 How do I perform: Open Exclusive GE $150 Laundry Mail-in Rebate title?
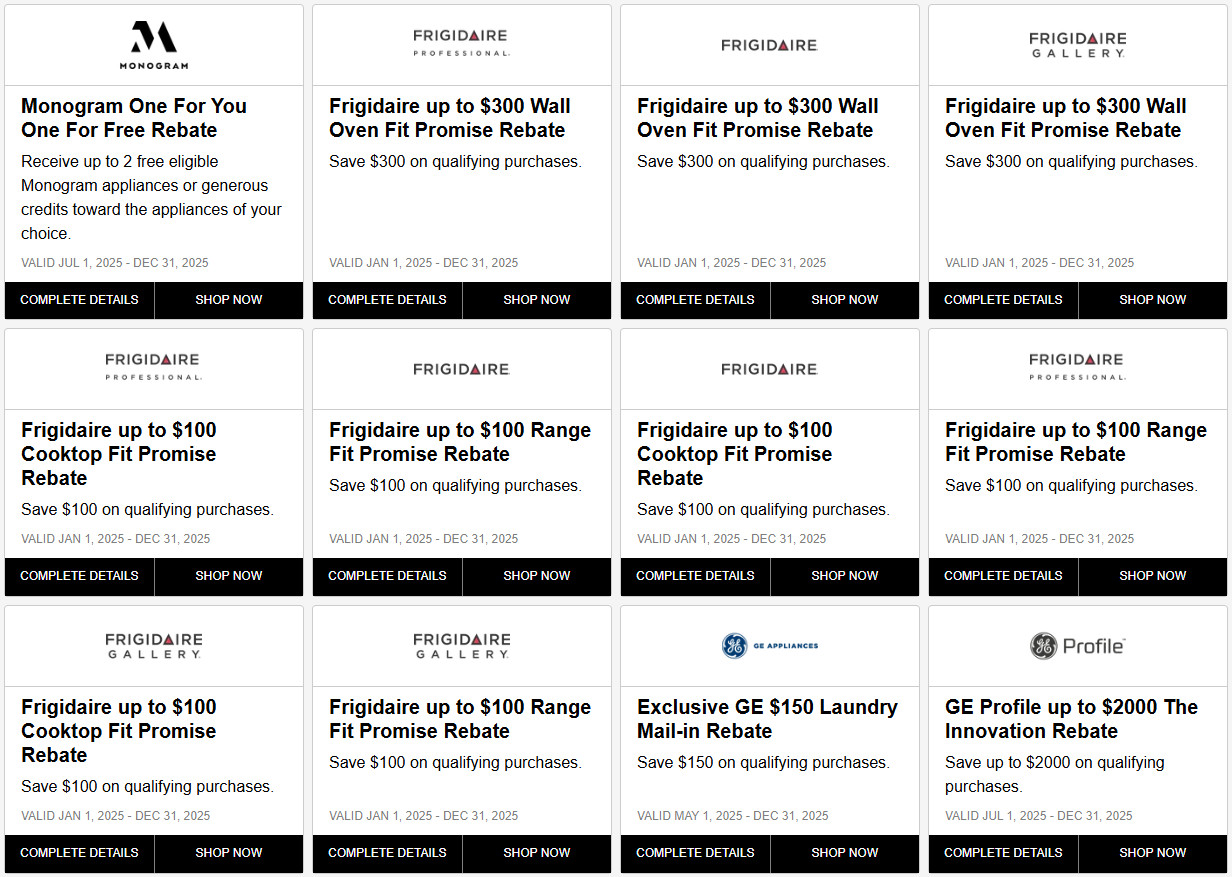pyautogui.click(x=767, y=719)
